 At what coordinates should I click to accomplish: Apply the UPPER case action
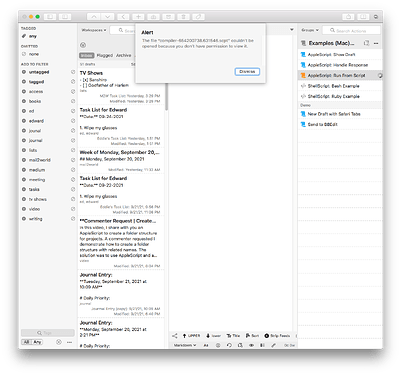point(191,336)
